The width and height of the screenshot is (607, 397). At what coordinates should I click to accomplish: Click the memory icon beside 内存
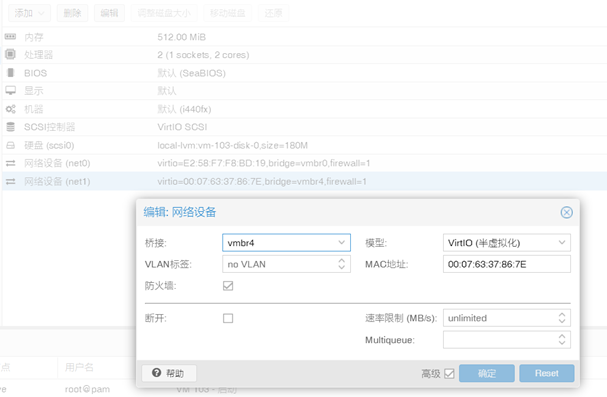(x=10, y=37)
